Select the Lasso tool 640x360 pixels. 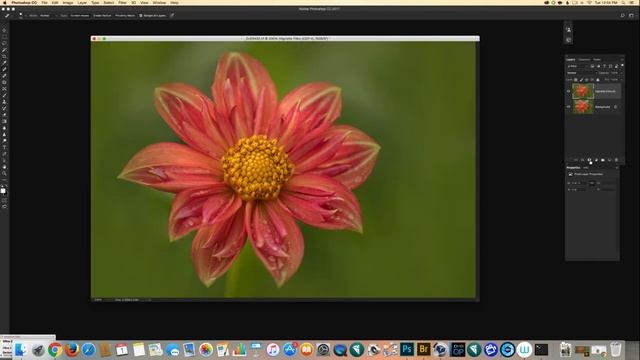(4, 43)
